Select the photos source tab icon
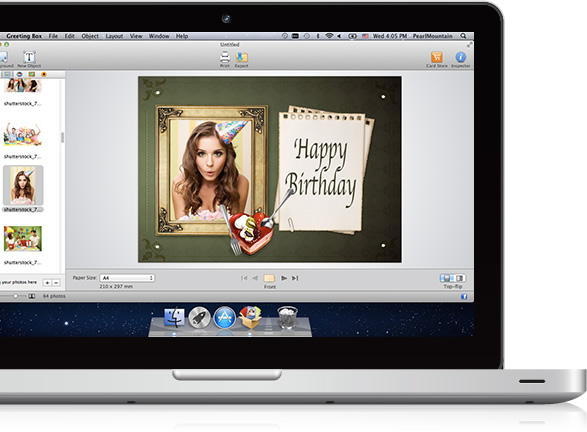Screen dimensions: 587x432 pyautogui.click(x=7, y=74)
